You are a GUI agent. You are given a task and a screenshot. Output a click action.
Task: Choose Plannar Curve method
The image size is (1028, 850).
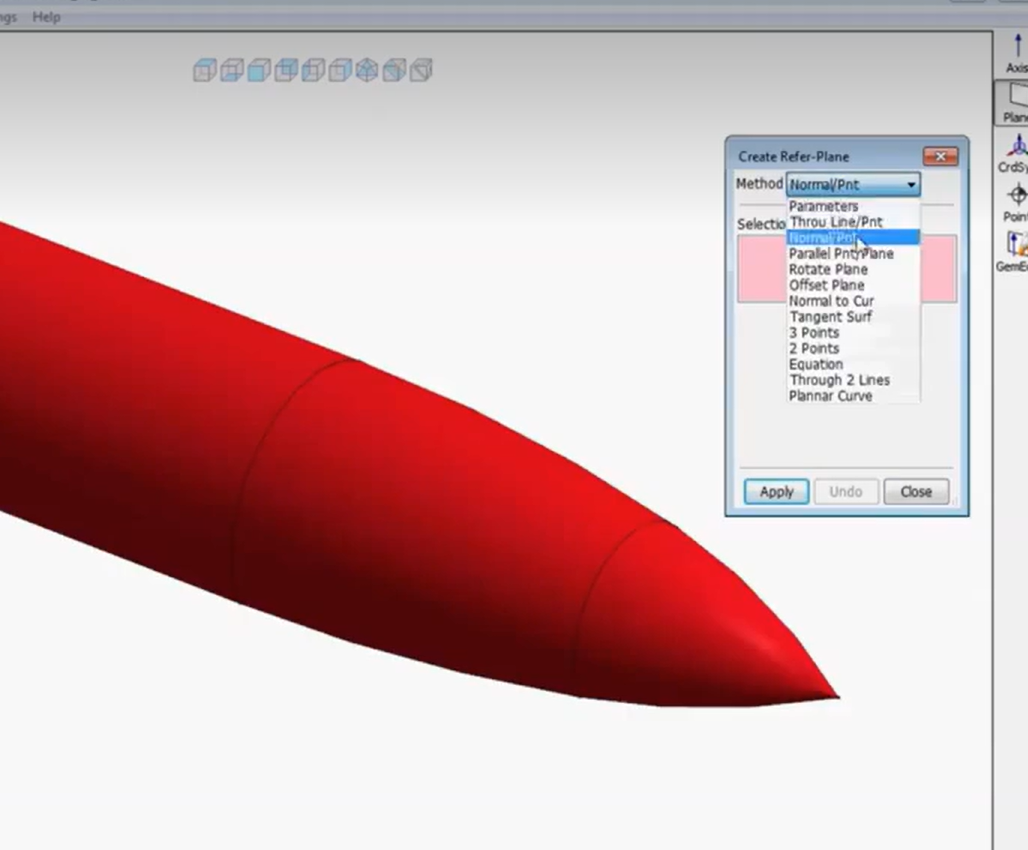tap(853, 395)
